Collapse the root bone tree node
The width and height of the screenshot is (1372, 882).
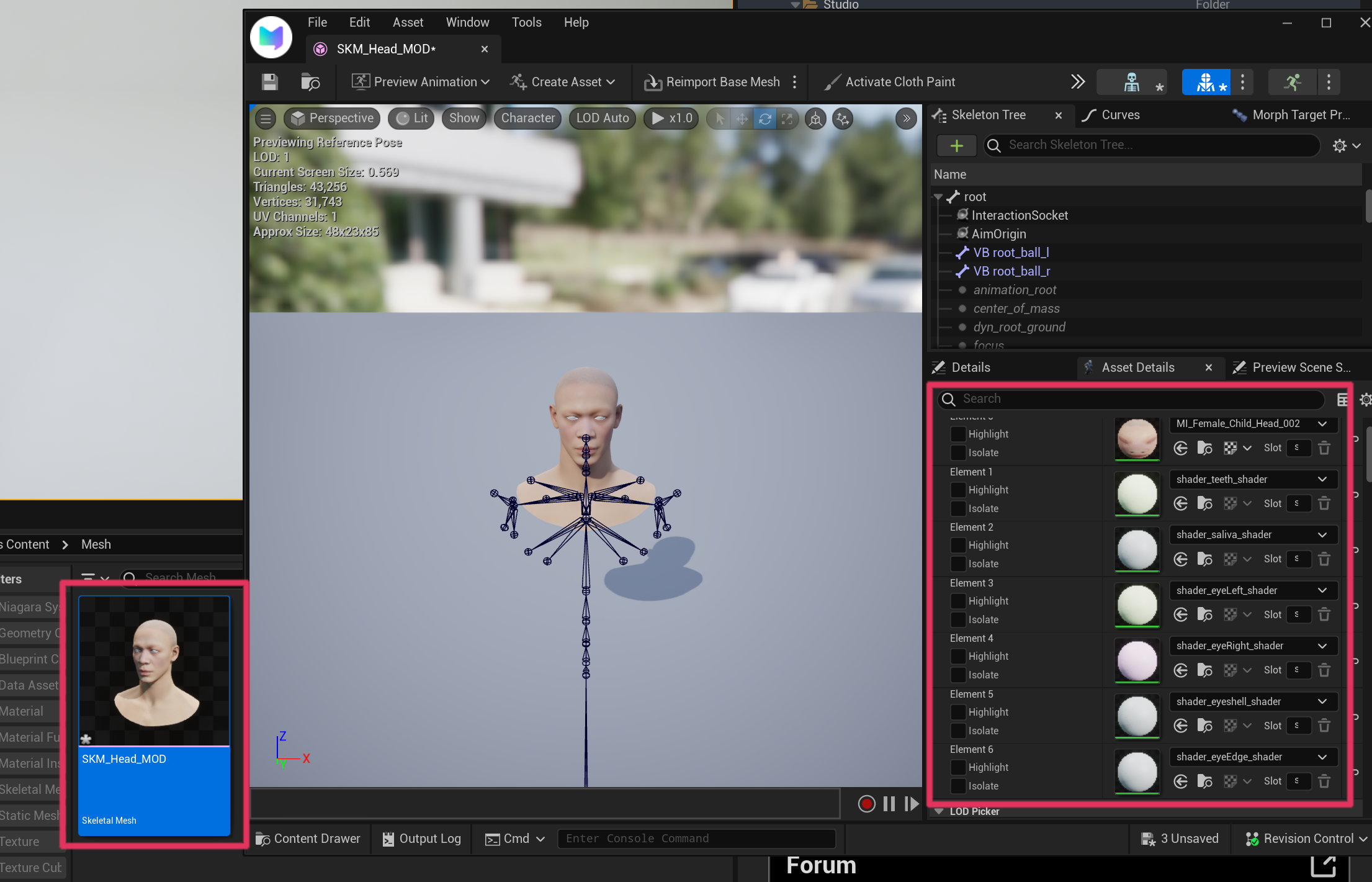(938, 197)
